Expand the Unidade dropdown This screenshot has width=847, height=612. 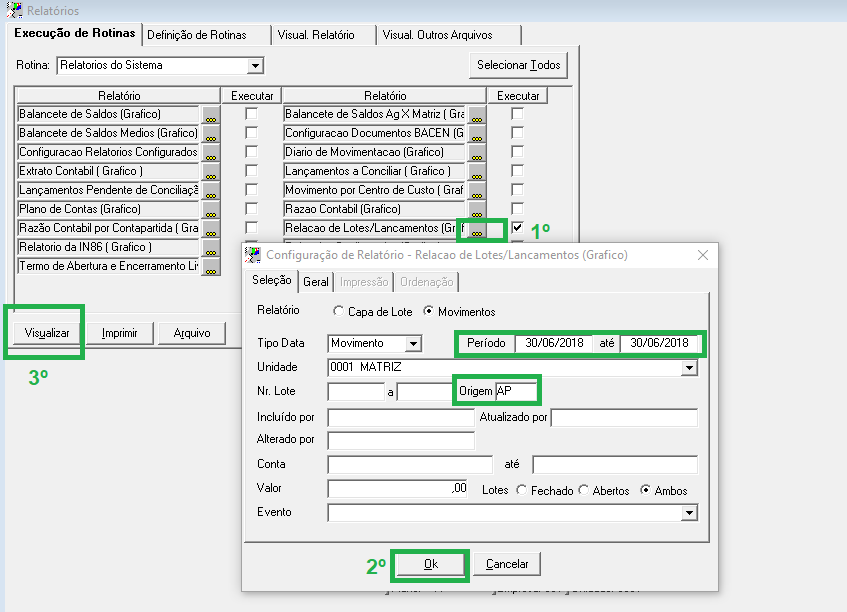[x=689, y=368]
